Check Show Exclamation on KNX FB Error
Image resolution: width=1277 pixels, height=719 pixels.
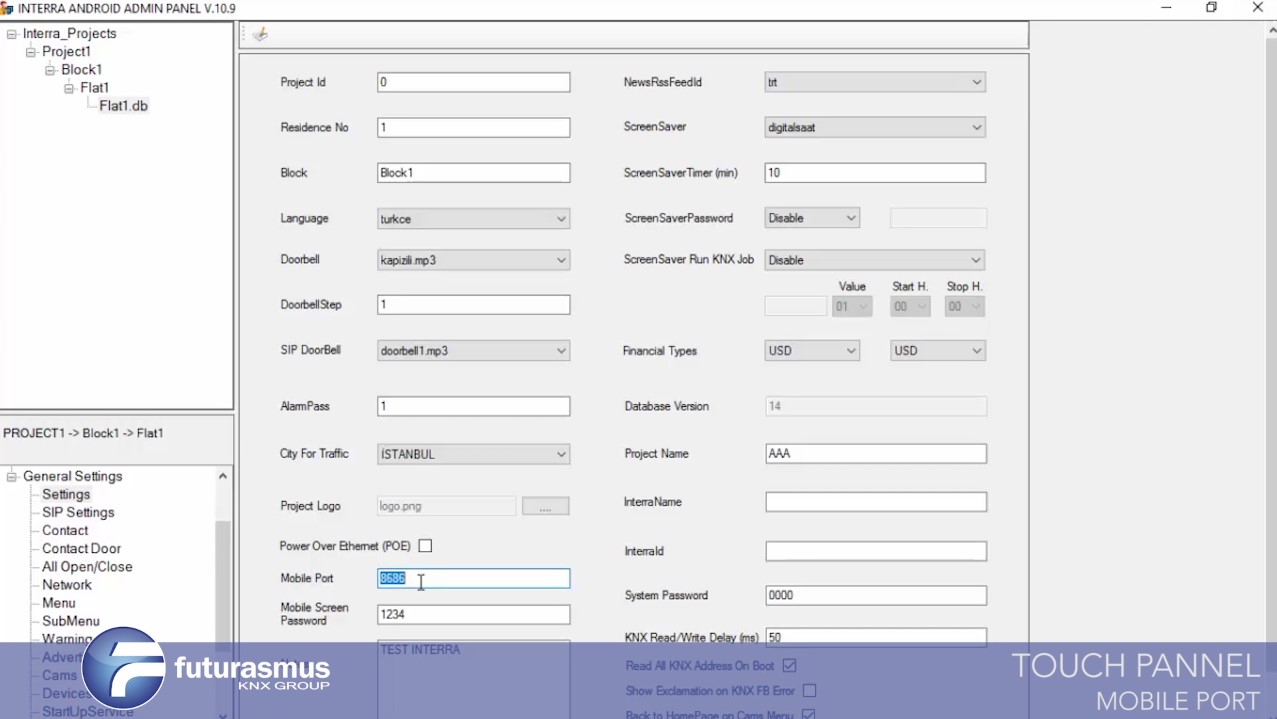pos(810,691)
